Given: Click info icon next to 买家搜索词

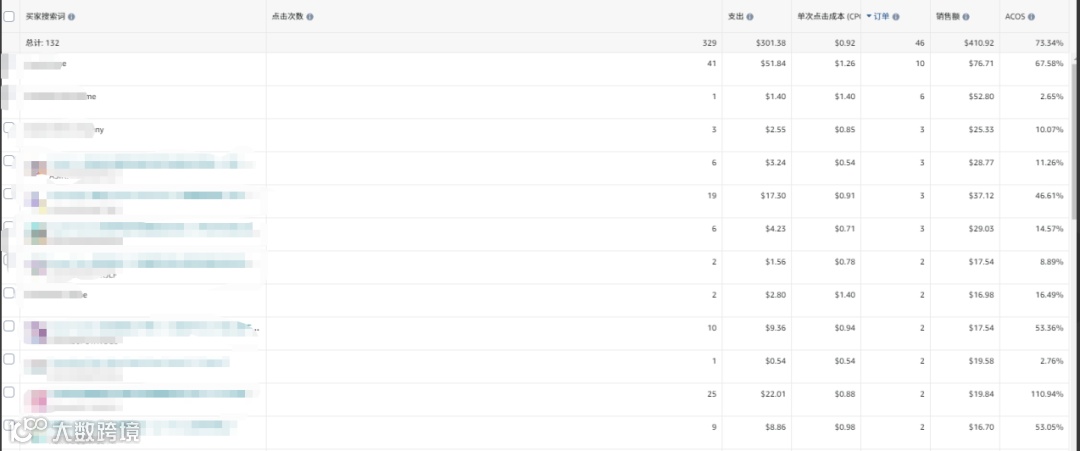Looking at the screenshot, I should tap(71, 17).
